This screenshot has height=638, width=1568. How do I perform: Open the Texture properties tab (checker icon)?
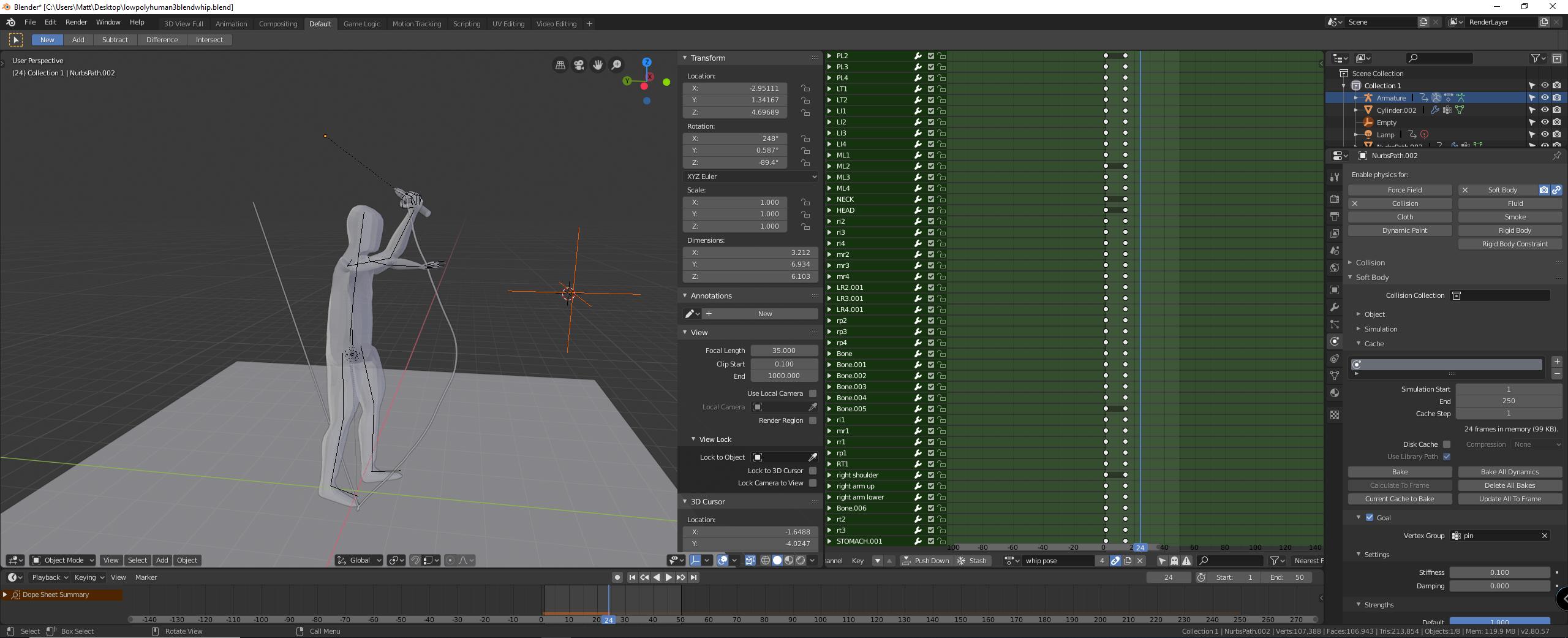1335,415
